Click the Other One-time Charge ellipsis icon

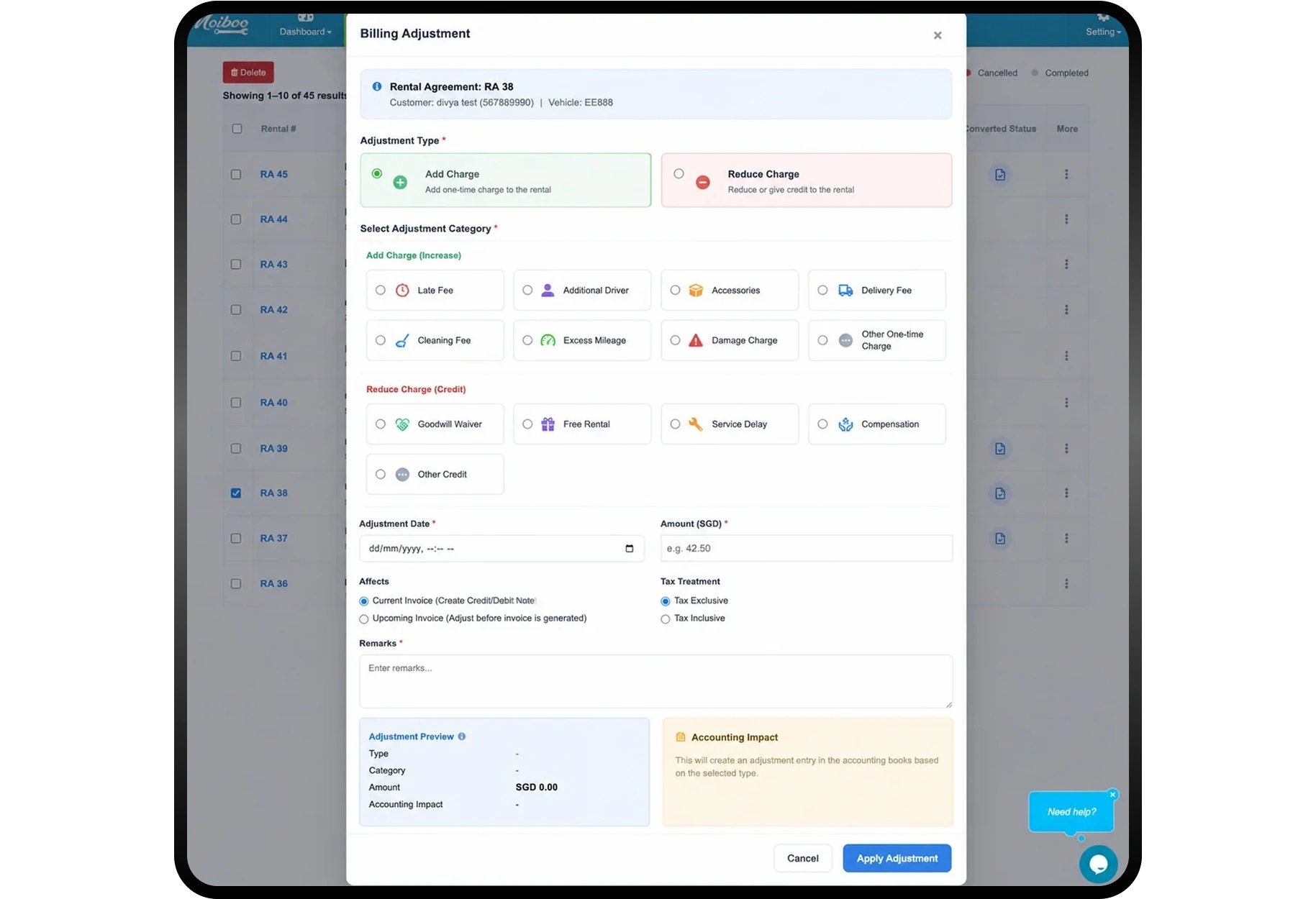[x=845, y=341]
